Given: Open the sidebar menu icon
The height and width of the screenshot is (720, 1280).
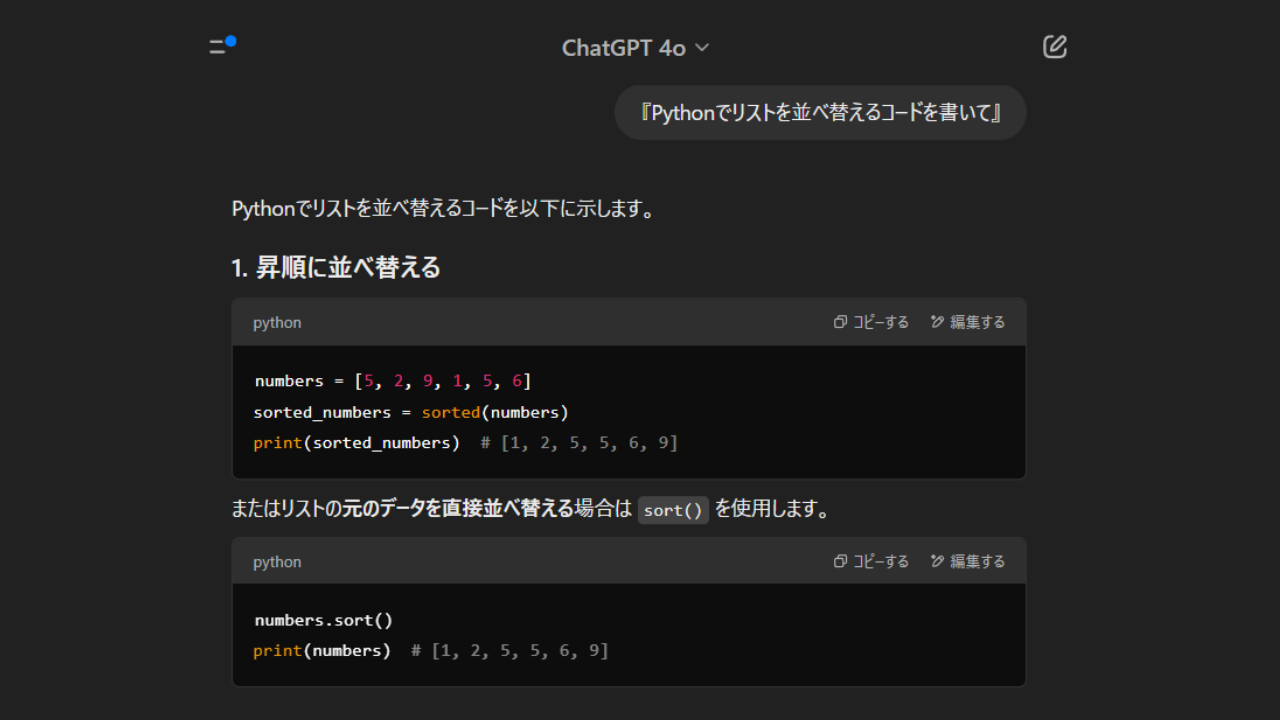Looking at the screenshot, I should tap(218, 47).
